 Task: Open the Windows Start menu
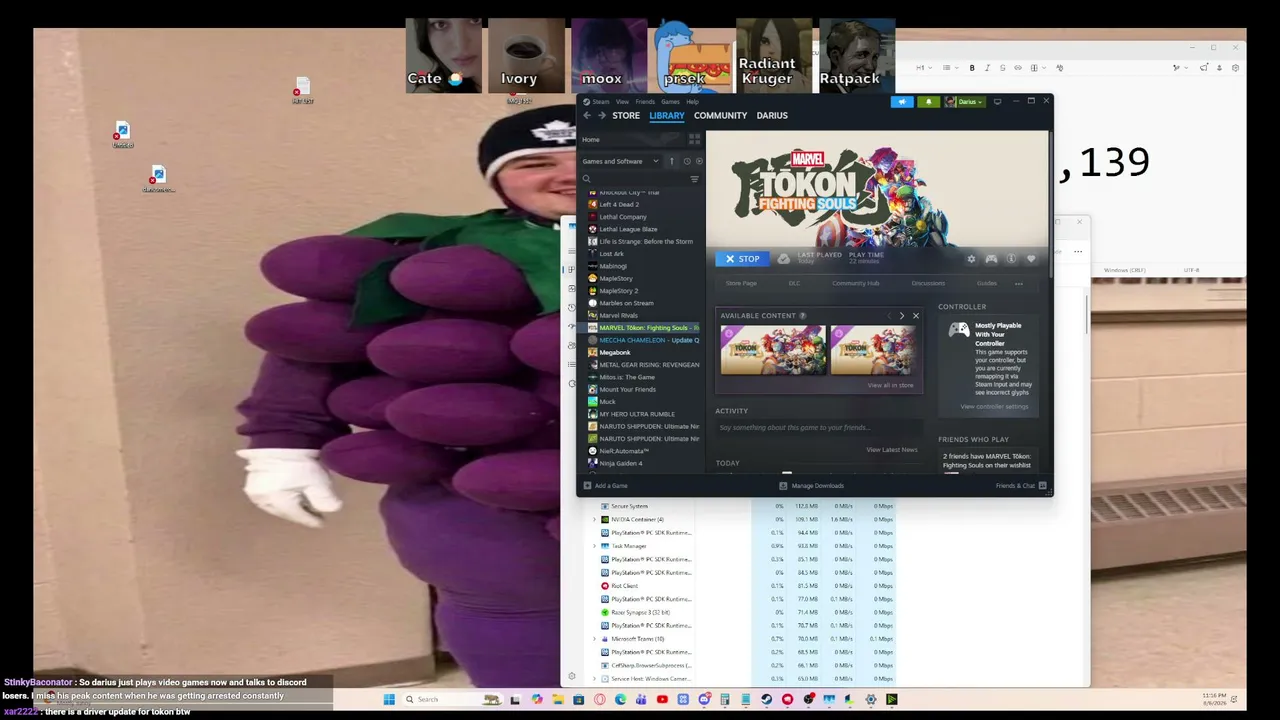pos(389,699)
